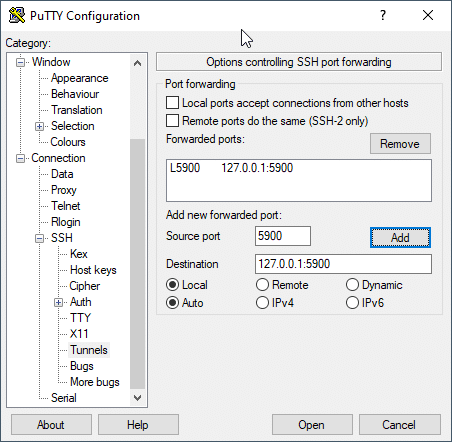Image resolution: width=452 pixels, height=442 pixels.
Task: Collapse the Window tree node
Action: (20, 62)
